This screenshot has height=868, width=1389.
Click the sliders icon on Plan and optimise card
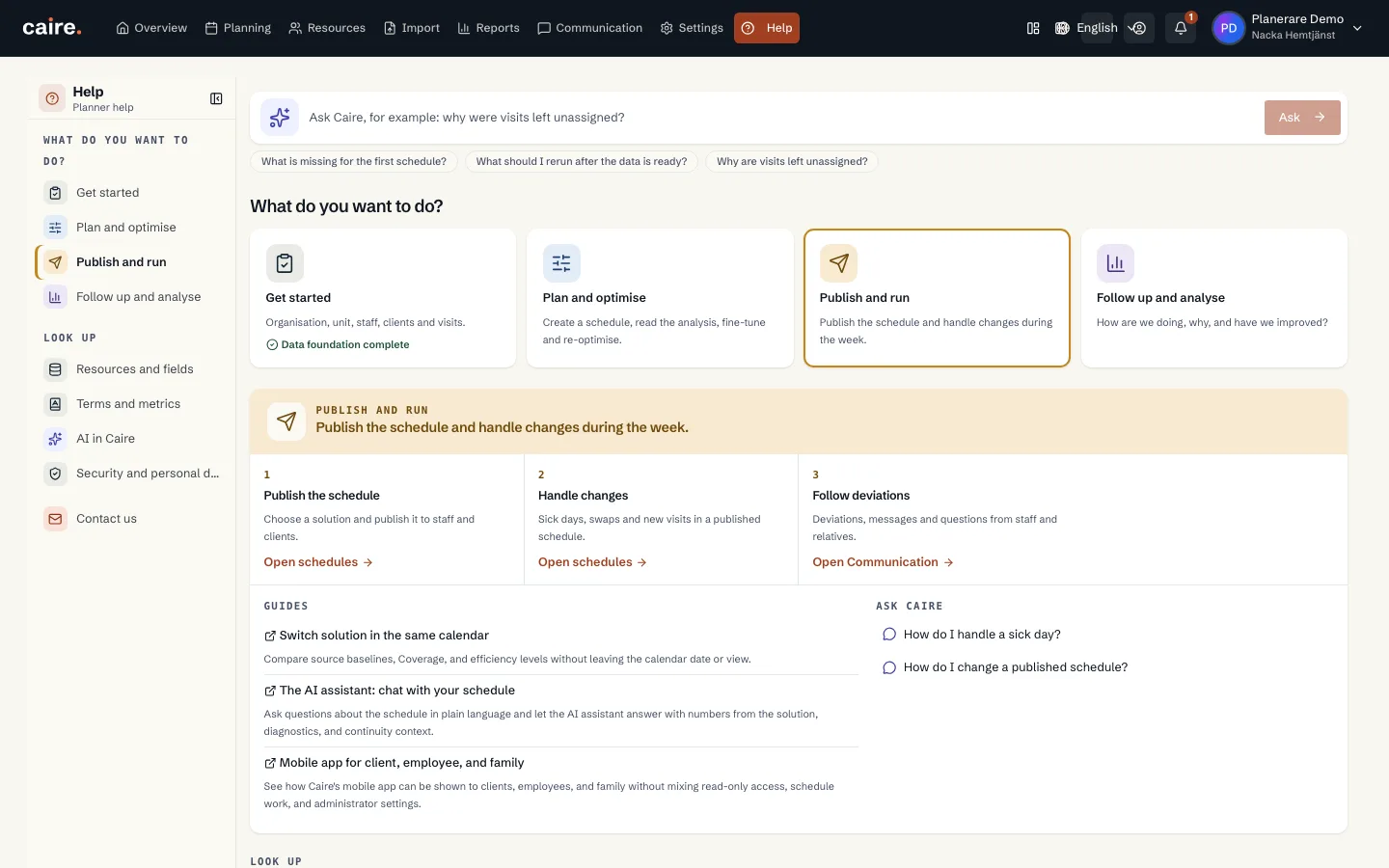[x=561, y=263]
